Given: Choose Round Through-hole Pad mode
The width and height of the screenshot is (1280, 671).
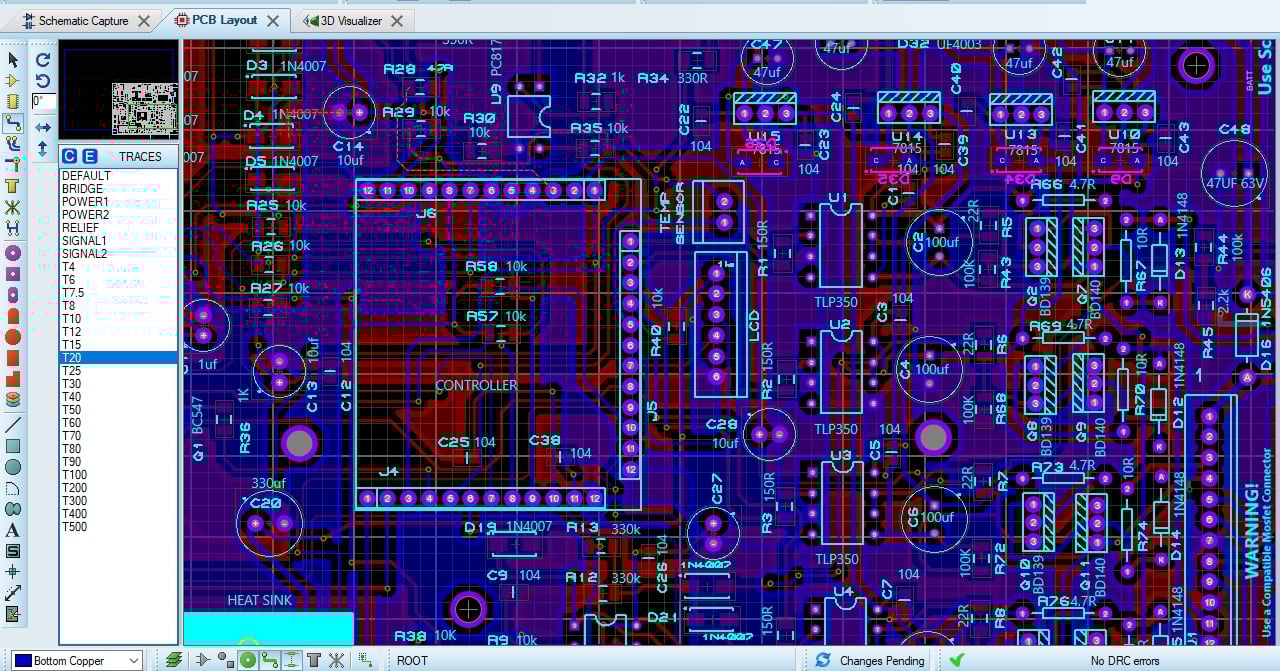Looking at the screenshot, I should click(x=13, y=253).
